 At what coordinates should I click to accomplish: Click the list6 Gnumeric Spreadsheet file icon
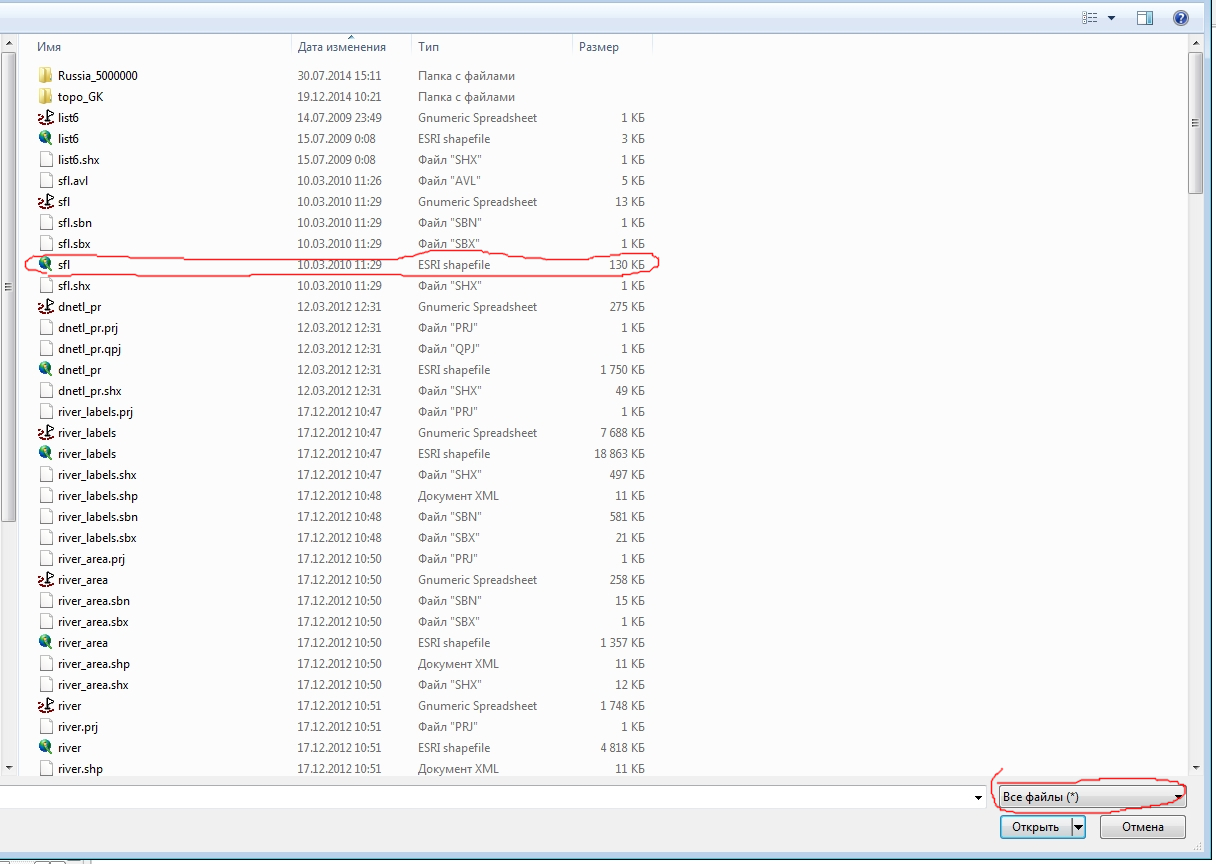click(45, 118)
